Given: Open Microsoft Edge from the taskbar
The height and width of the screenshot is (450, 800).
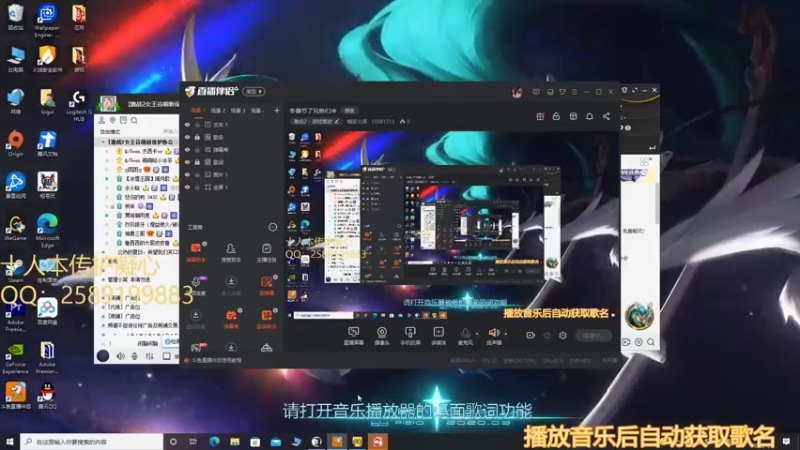Looking at the screenshot, I should [x=214, y=442].
